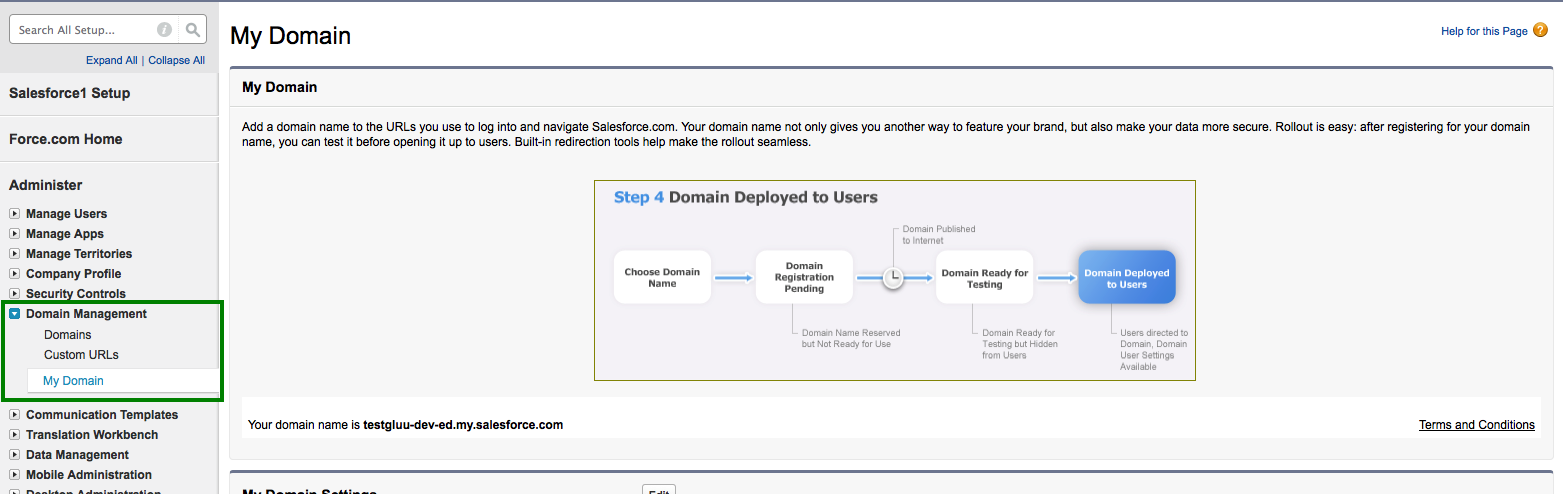This screenshot has width=1563, height=494.
Task: Click the Edit button in My Domain Settings
Action: tap(658, 490)
